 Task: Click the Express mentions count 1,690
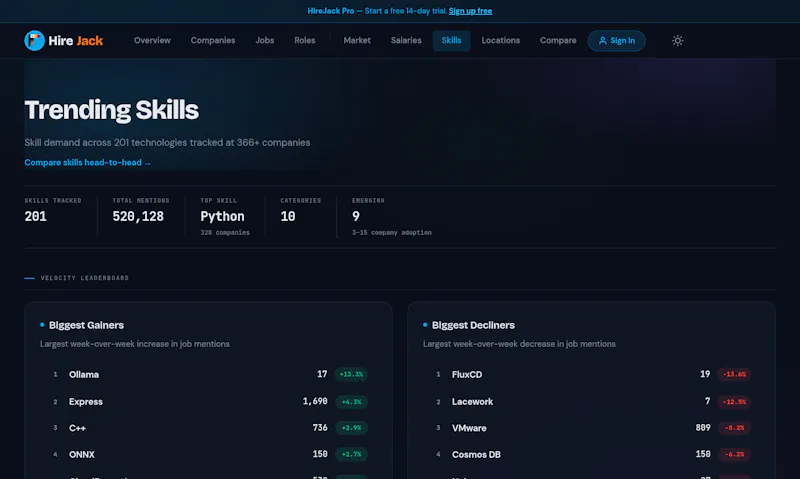coord(315,401)
